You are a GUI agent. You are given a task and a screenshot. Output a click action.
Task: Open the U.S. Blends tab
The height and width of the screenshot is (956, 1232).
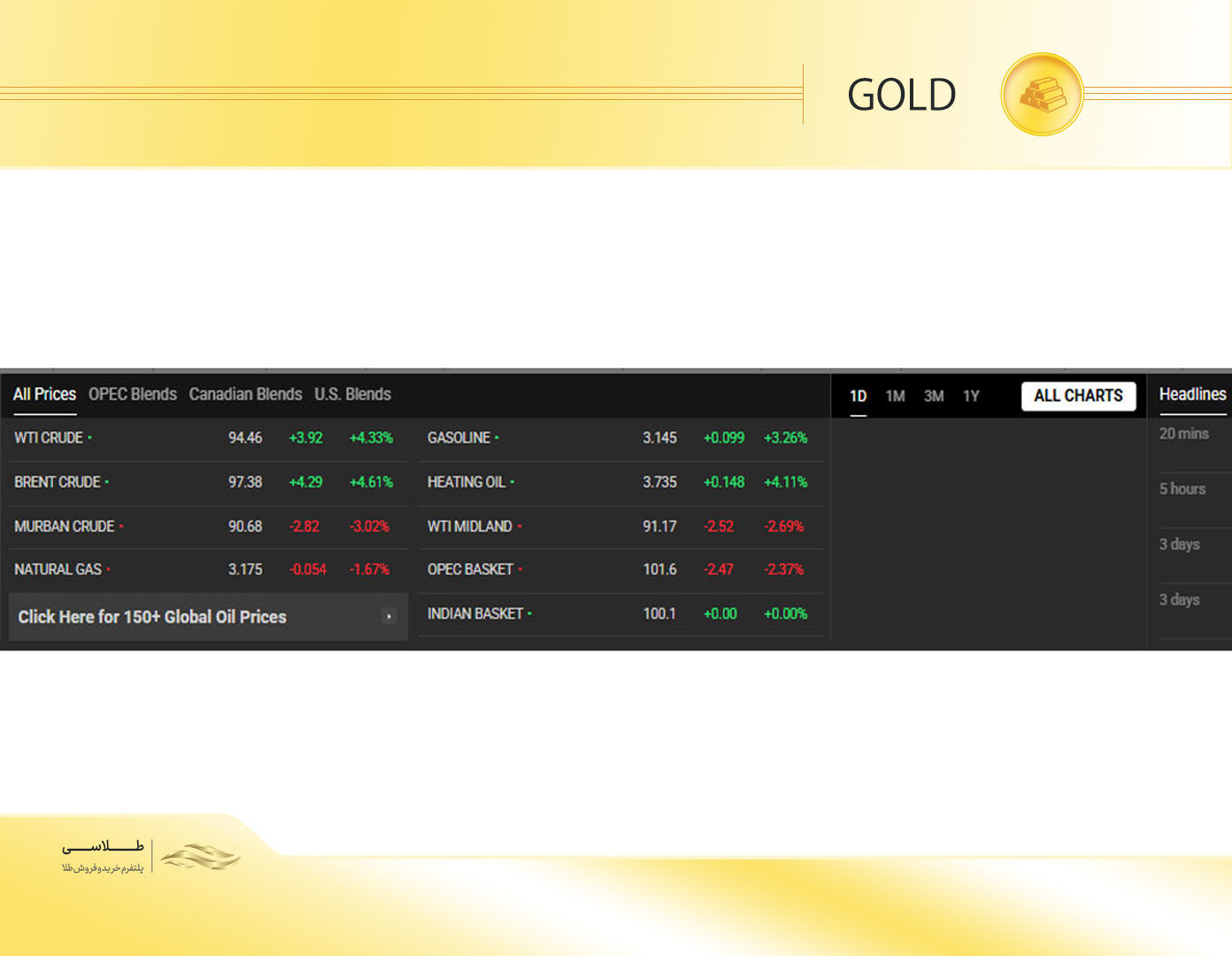point(352,395)
